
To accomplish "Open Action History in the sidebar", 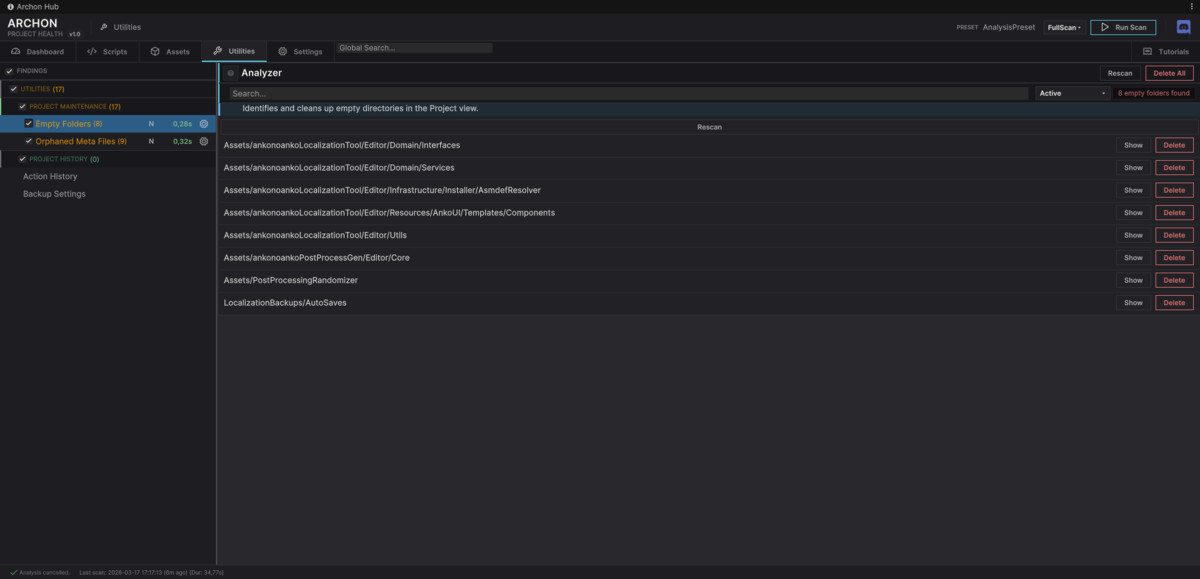I will tap(50, 176).
